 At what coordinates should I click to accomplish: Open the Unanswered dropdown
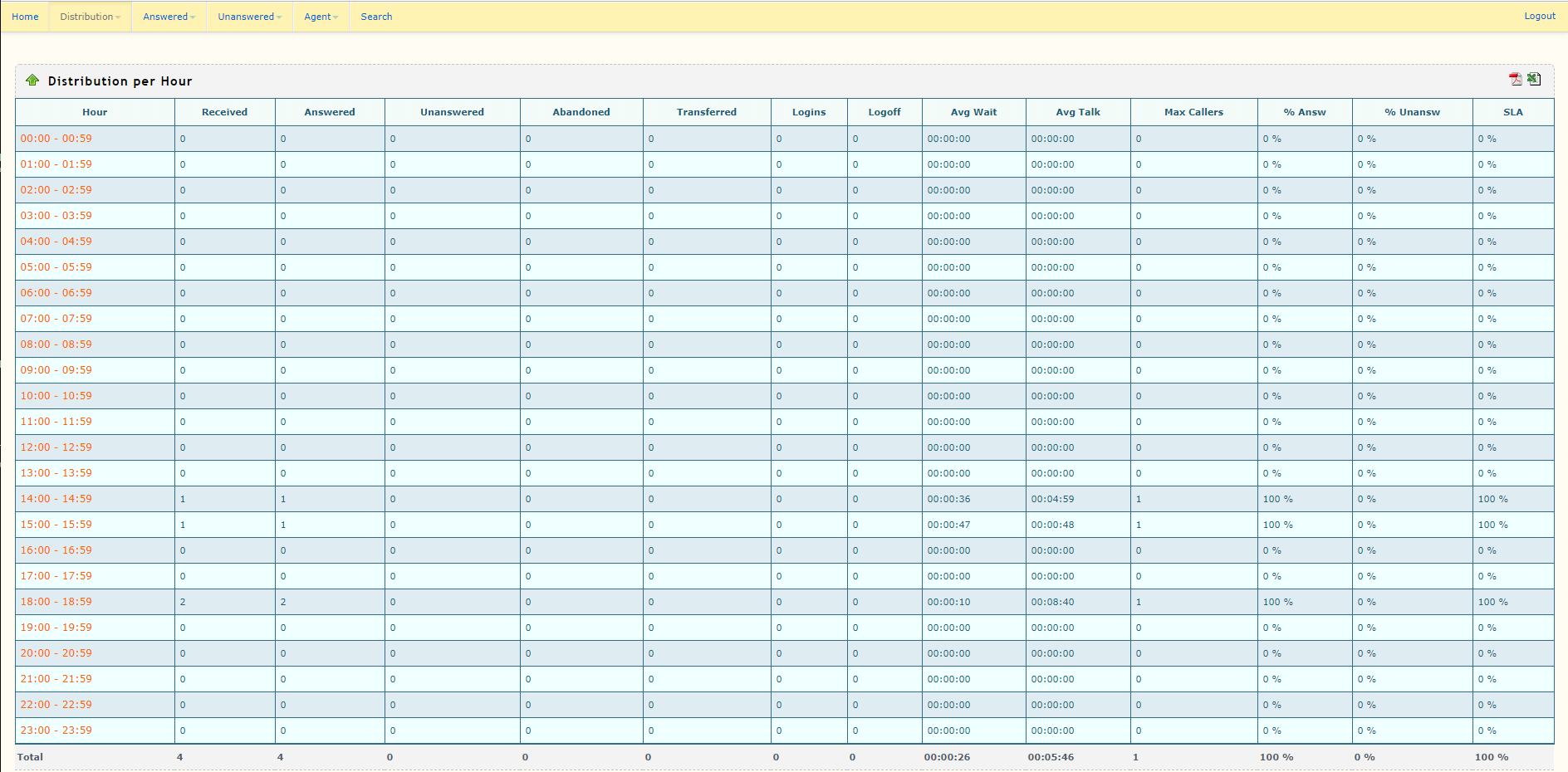click(249, 17)
